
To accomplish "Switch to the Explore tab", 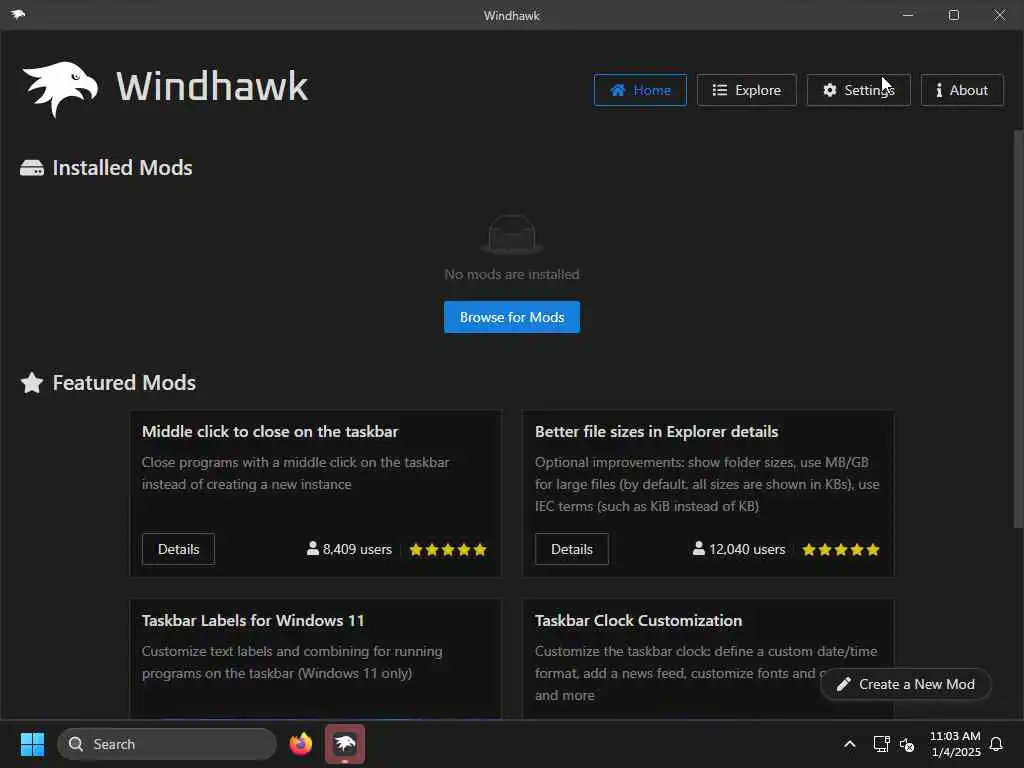I will click(746, 90).
